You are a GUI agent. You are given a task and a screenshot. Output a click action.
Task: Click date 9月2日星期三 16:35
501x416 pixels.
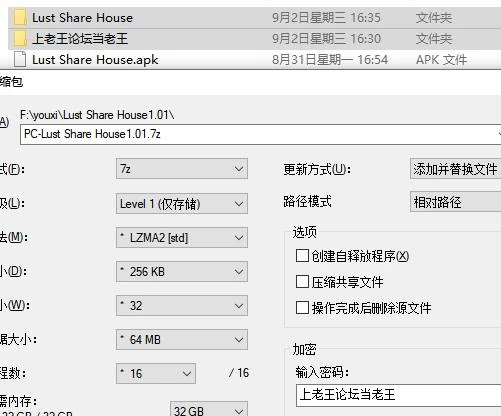[x=326, y=18]
